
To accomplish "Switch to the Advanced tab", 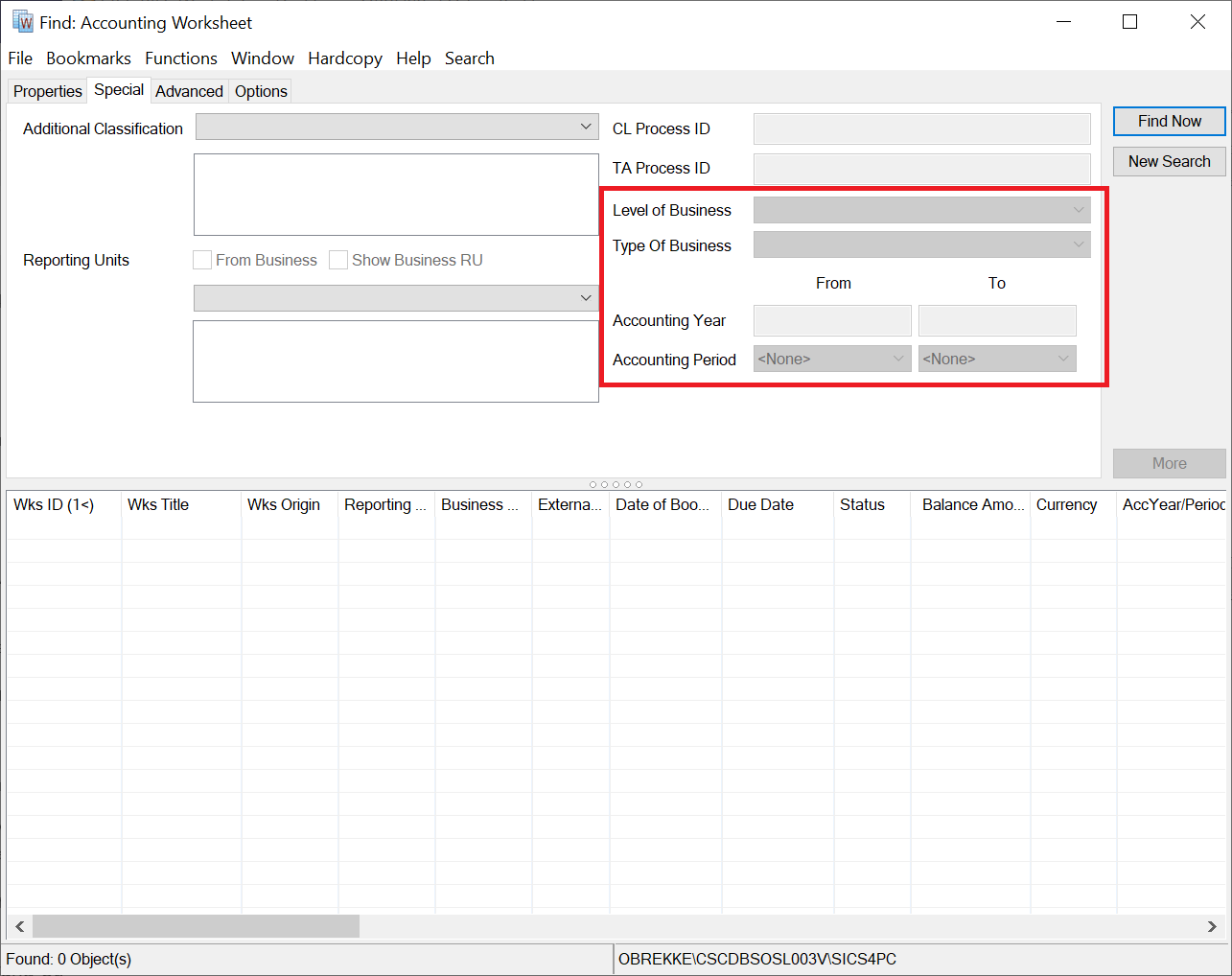I will (189, 91).
